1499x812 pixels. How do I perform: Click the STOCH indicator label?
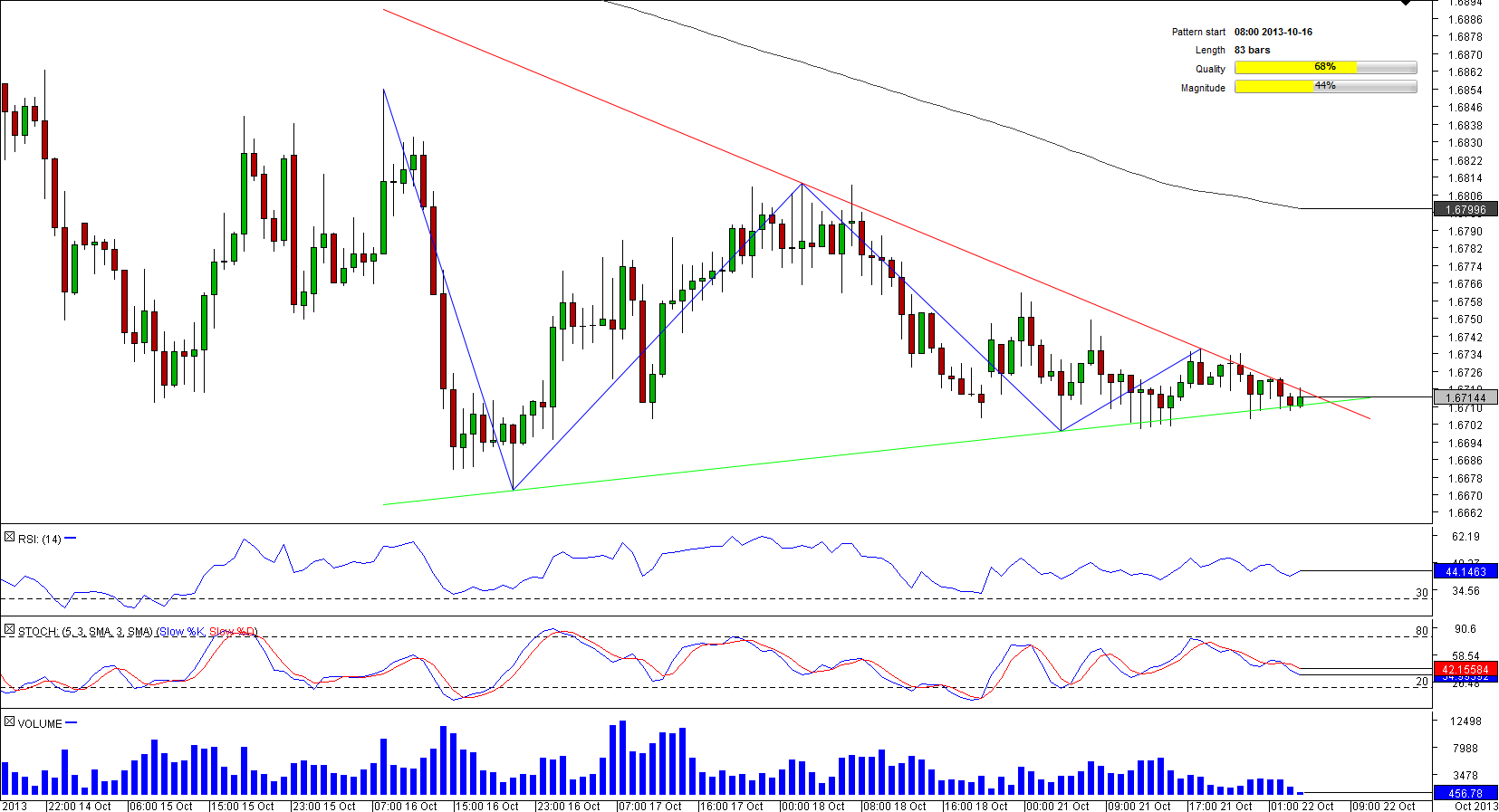click(138, 632)
